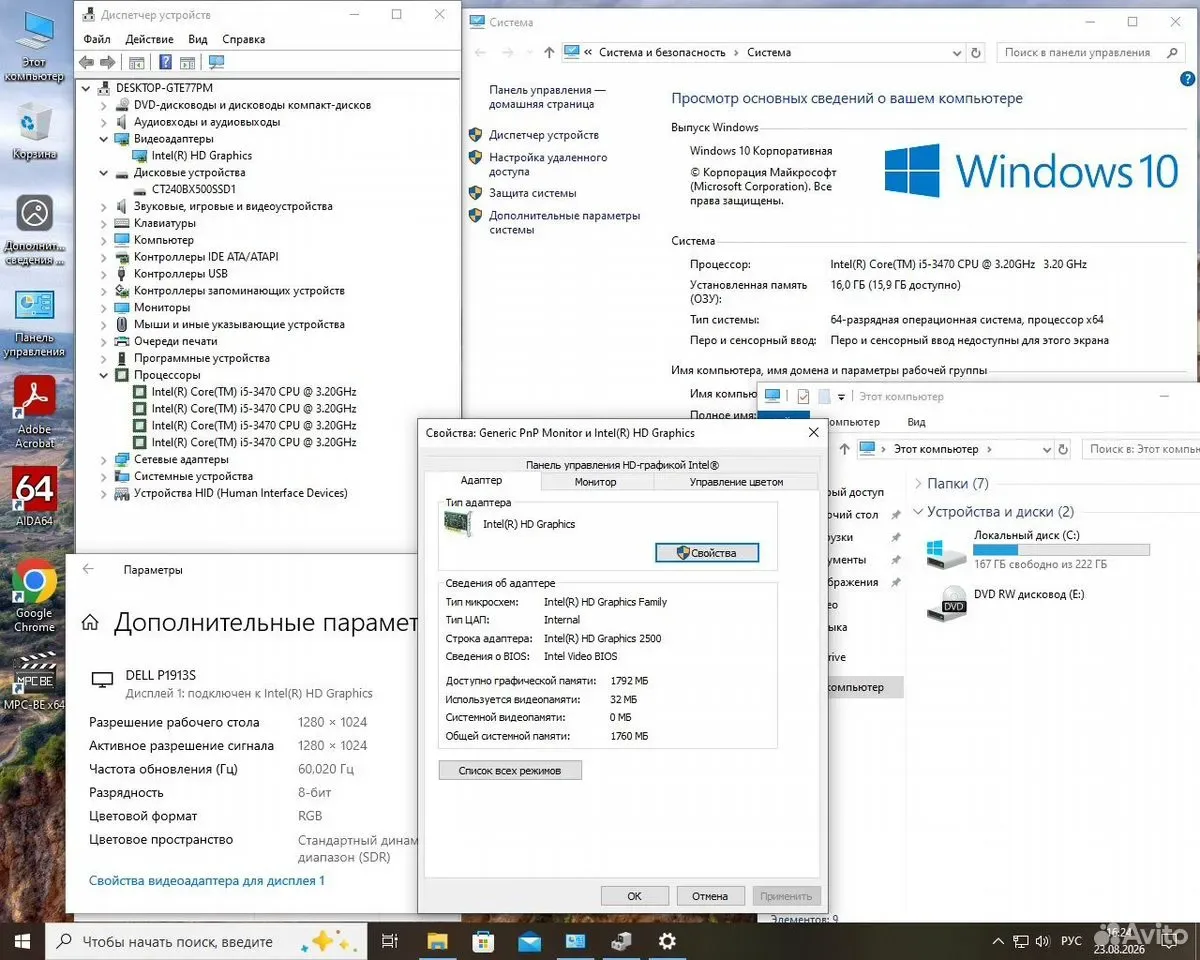The width and height of the screenshot is (1200, 960).
Task: Open Панель управления HD-графикой Intel tab
Action: 622,465
